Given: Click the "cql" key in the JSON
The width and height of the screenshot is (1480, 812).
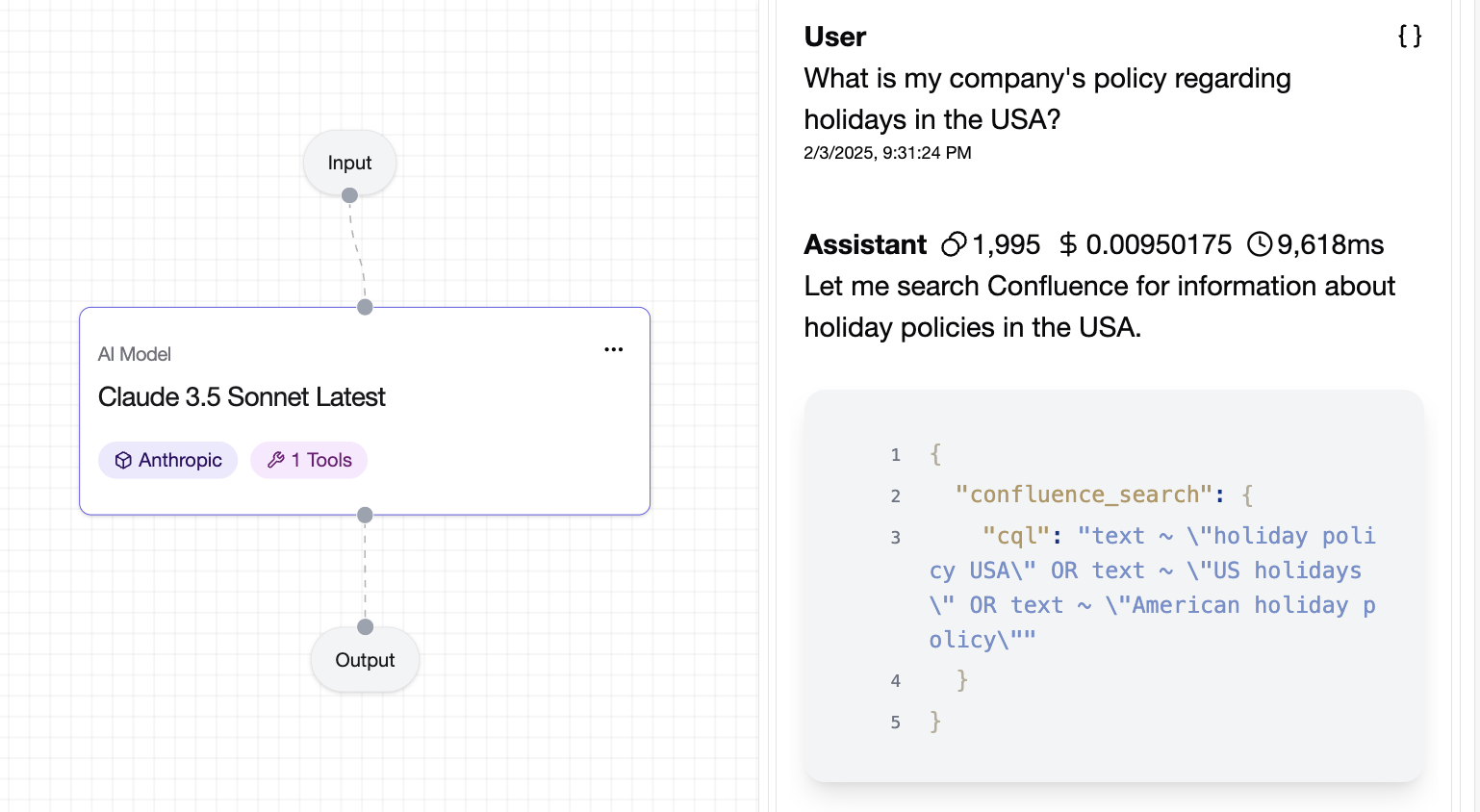Looking at the screenshot, I should click(x=1016, y=536).
